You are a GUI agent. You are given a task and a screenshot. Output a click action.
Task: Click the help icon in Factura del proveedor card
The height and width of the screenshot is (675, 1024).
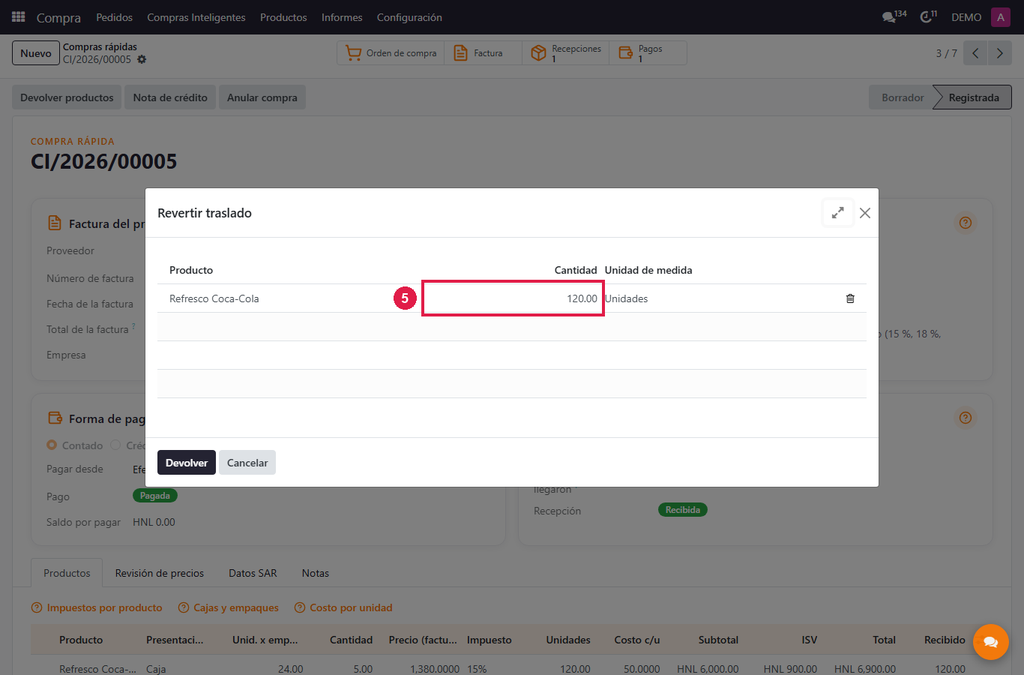click(965, 223)
